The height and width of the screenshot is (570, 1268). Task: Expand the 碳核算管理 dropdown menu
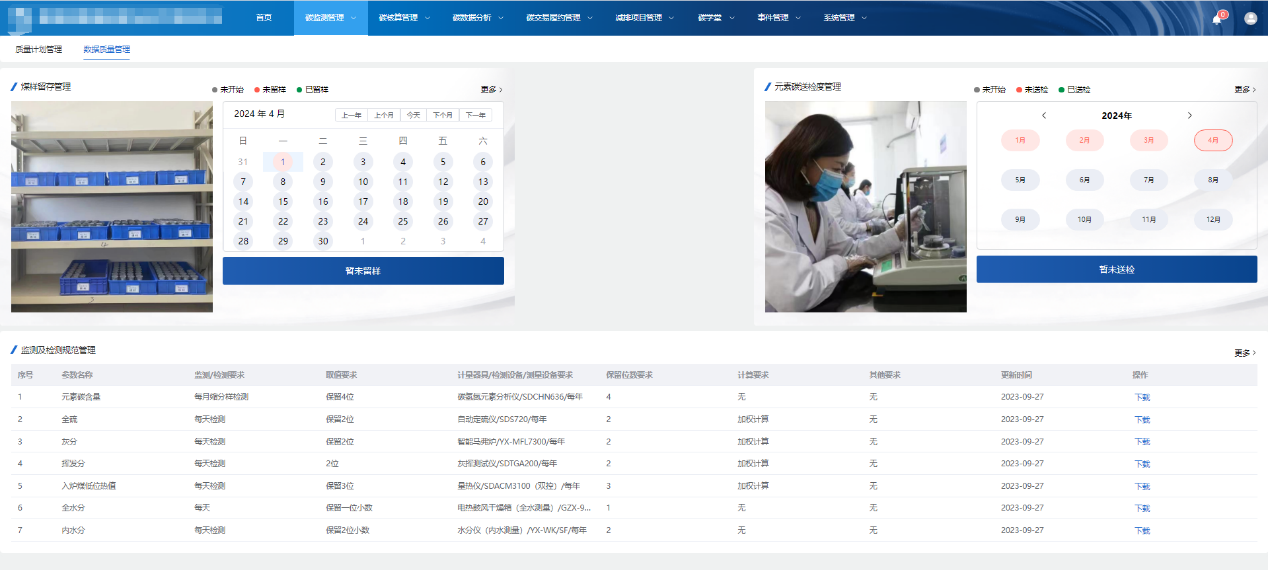pos(404,18)
